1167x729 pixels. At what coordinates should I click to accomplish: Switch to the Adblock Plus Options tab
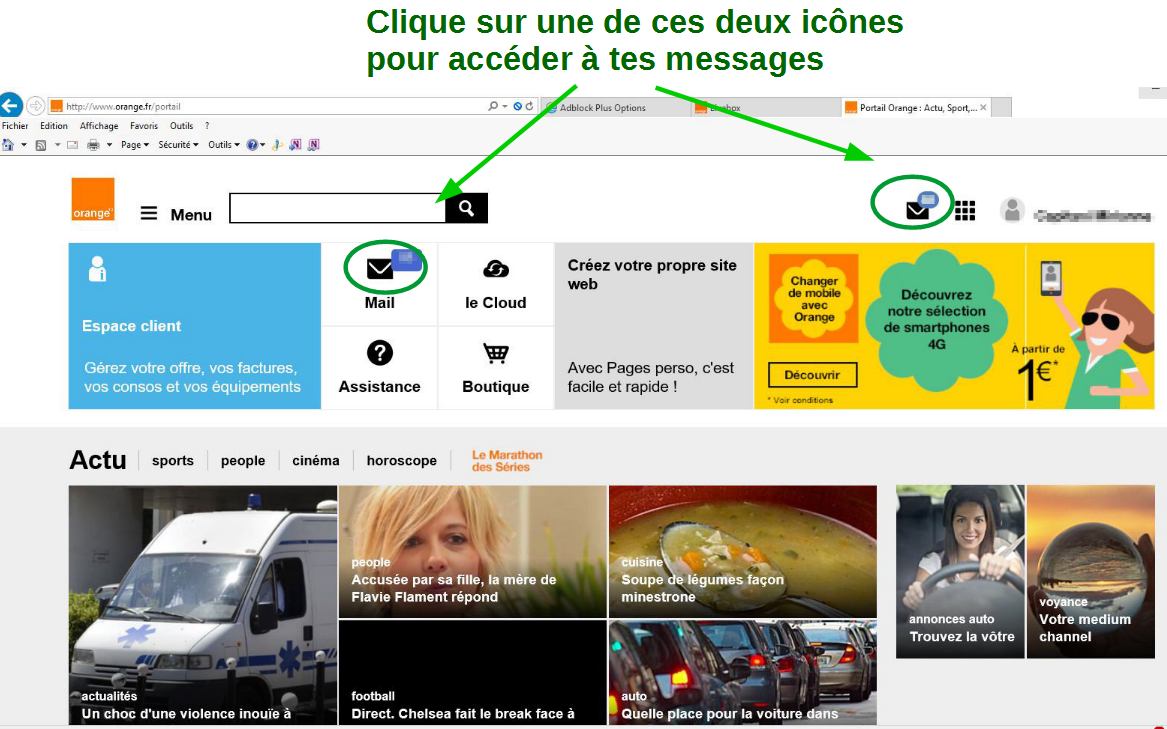coord(617,107)
